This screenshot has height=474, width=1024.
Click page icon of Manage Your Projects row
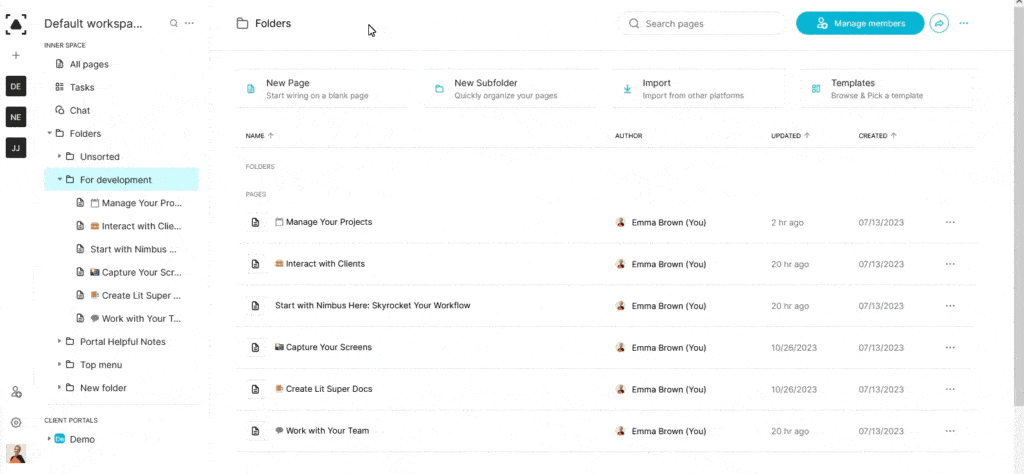point(256,222)
